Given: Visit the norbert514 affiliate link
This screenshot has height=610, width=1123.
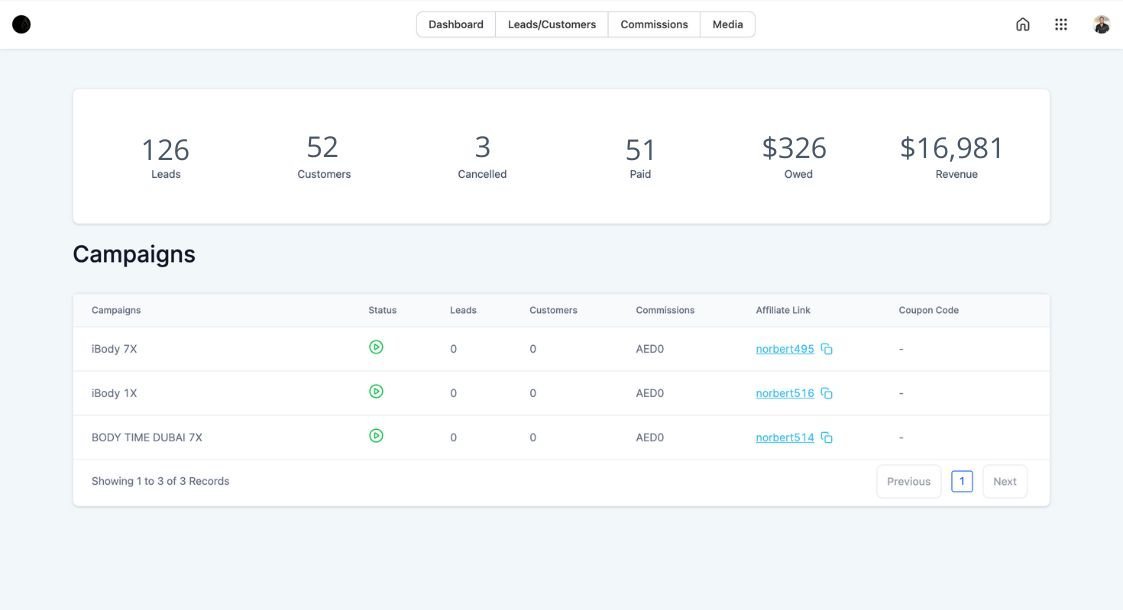Looking at the screenshot, I should coord(784,437).
